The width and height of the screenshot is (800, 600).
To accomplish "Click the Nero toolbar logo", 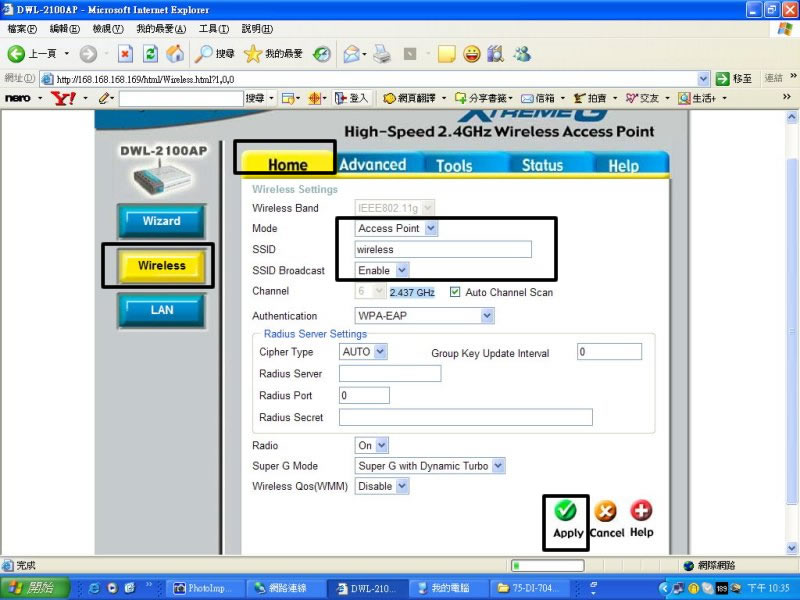I will tap(18, 98).
